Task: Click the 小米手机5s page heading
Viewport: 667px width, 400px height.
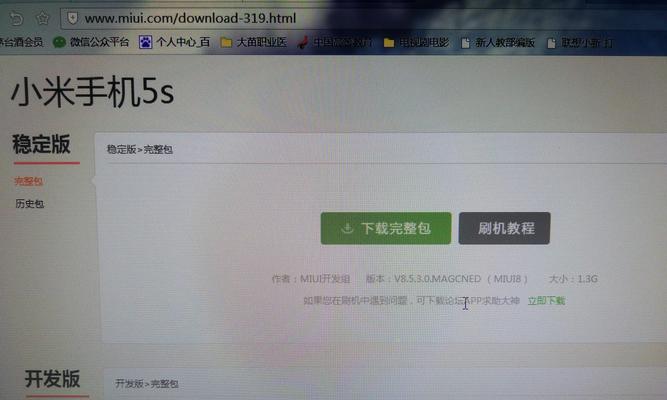Action: click(x=93, y=91)
